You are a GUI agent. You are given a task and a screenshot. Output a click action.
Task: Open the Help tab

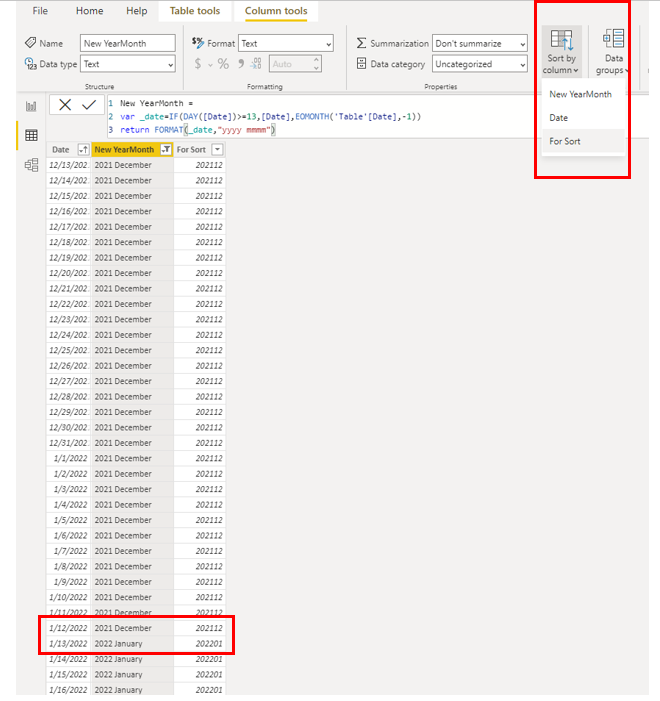pos(136,11)
